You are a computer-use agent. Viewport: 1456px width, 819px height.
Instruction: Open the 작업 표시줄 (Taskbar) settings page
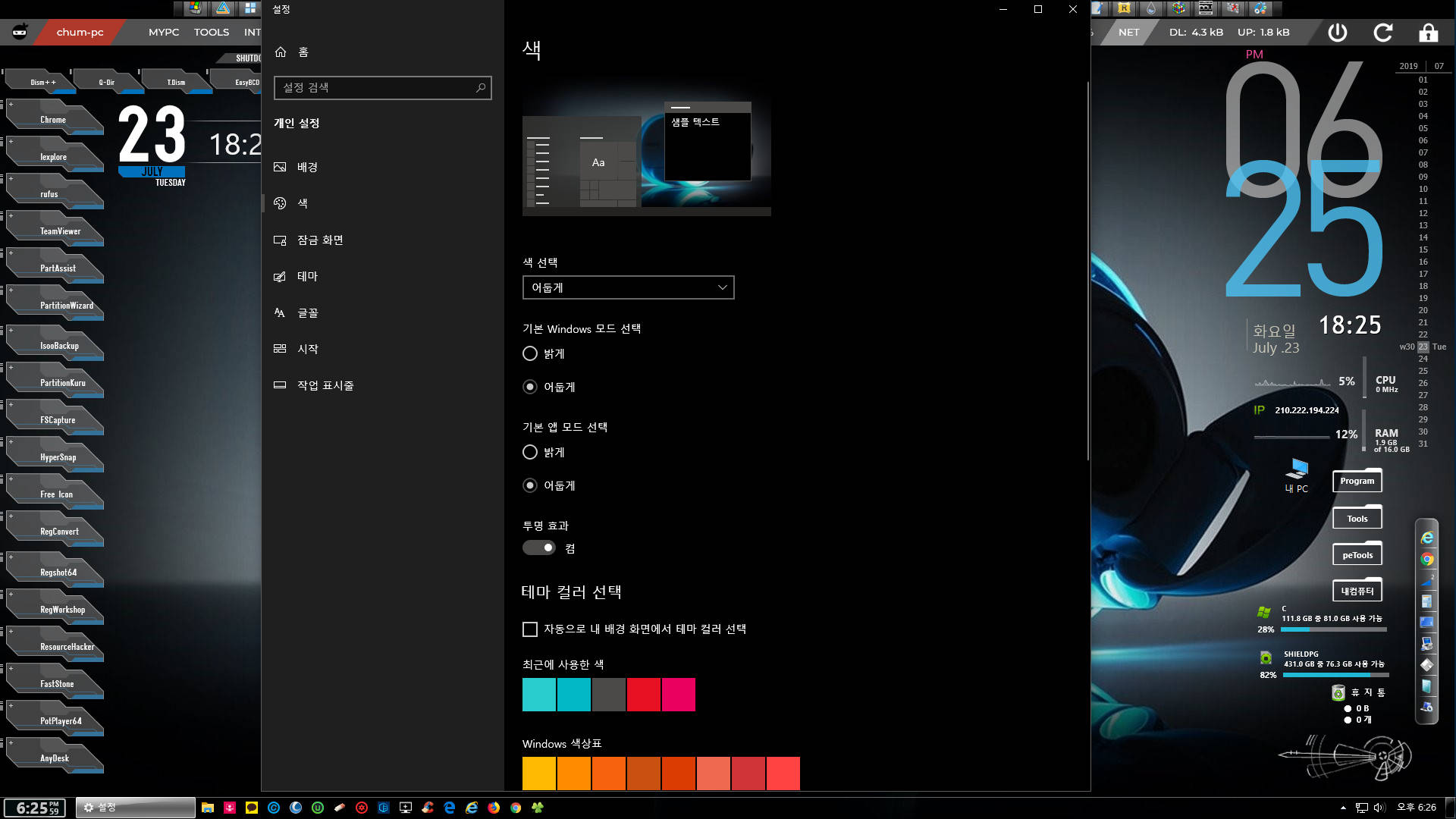click(382, 385)
